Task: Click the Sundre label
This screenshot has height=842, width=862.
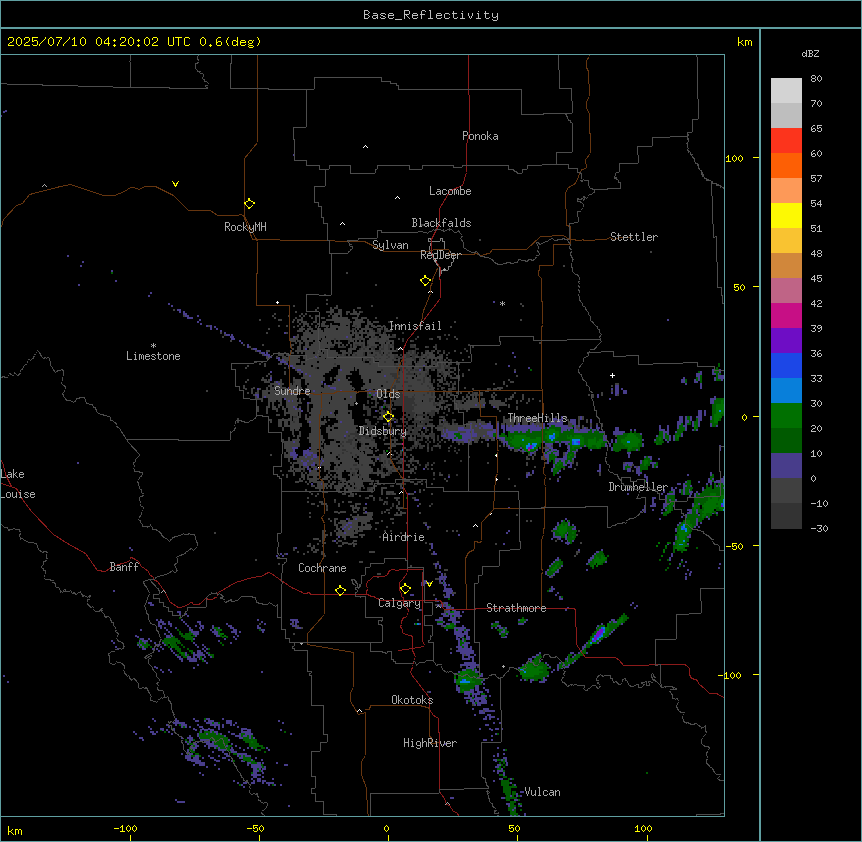Action: [x=292, y=391]
